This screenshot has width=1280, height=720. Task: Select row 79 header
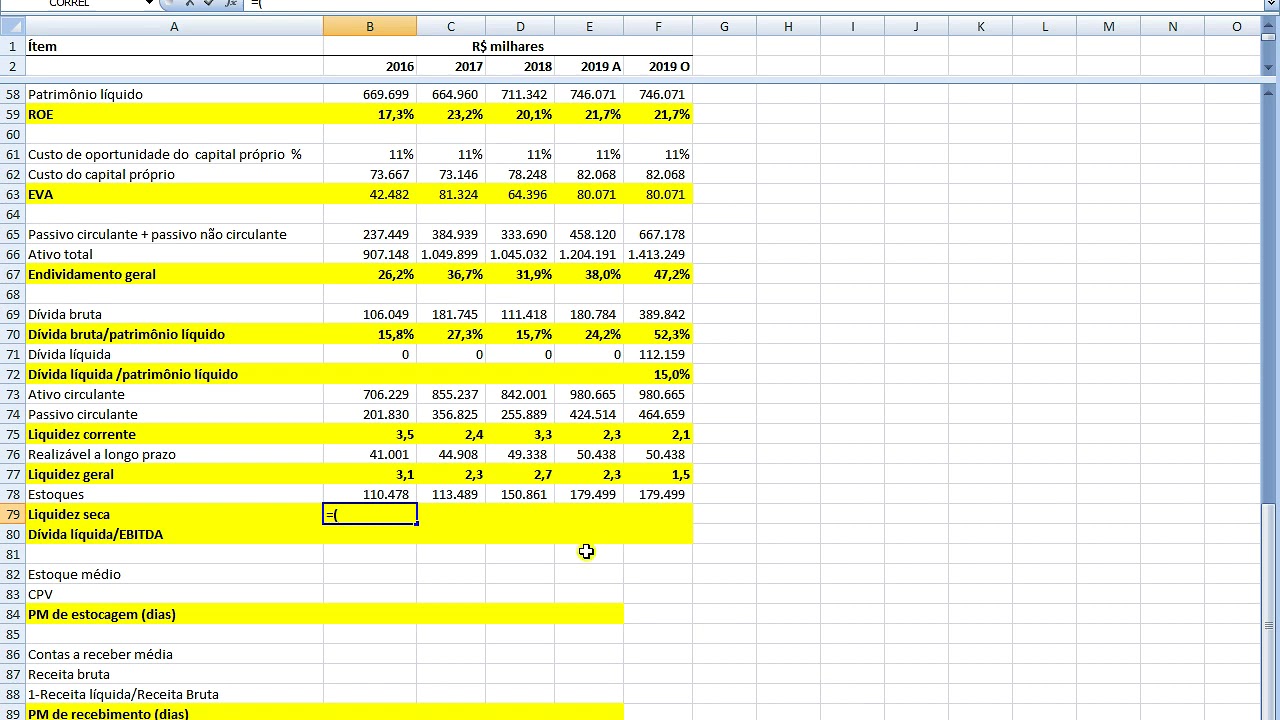click(x=12, y=514)
